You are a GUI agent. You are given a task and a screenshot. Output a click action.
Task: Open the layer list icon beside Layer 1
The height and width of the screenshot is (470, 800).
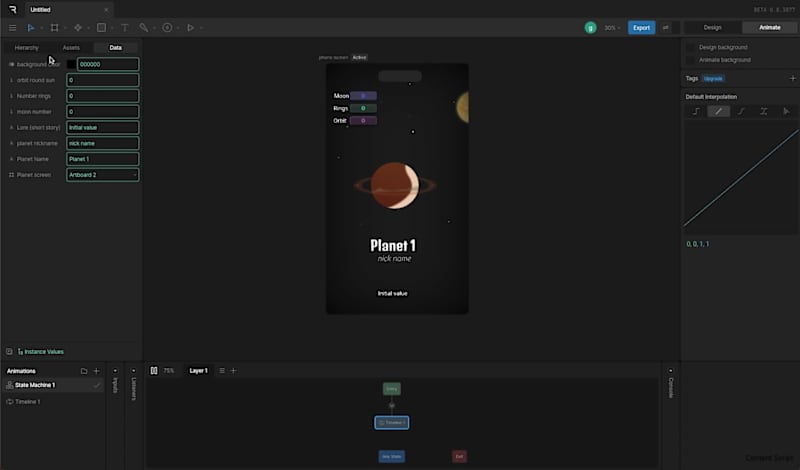[221, 370]
